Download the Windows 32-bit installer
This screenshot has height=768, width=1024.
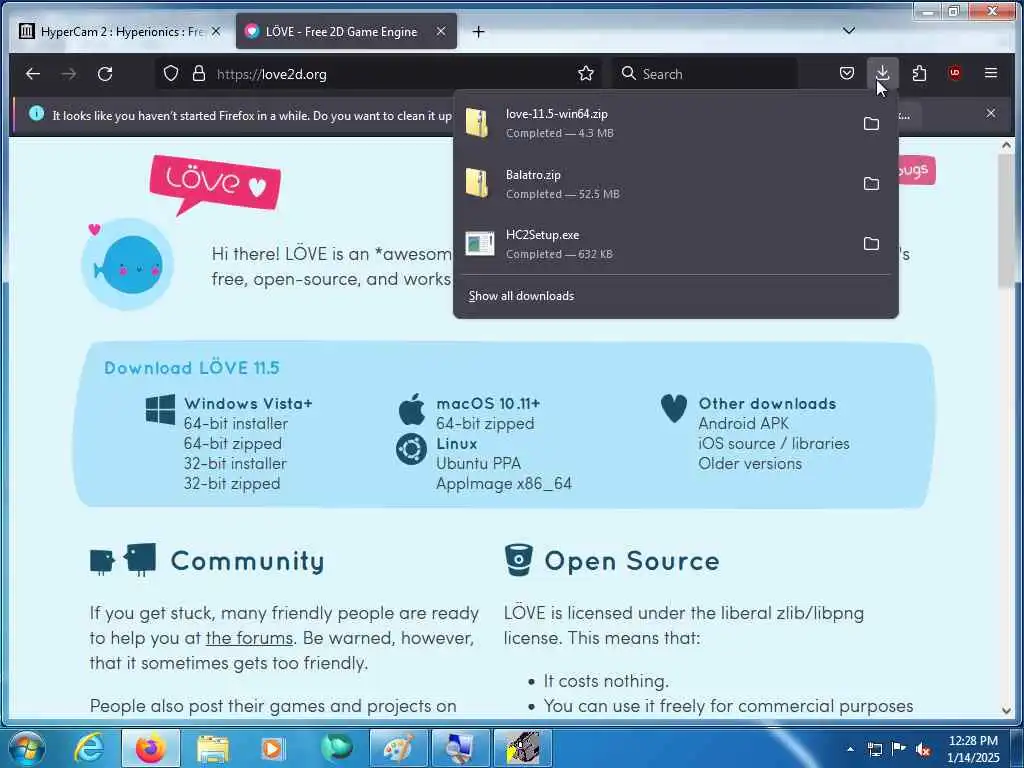pyautogui.click(x=235, y=464)
